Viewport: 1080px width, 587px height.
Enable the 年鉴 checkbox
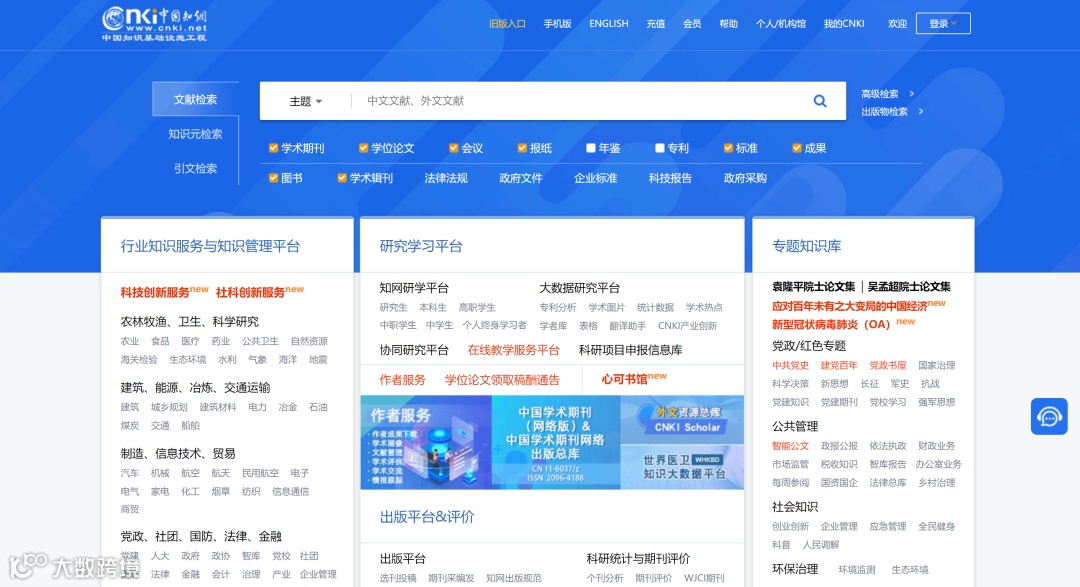pyautogui.click(x=591, y=148)
